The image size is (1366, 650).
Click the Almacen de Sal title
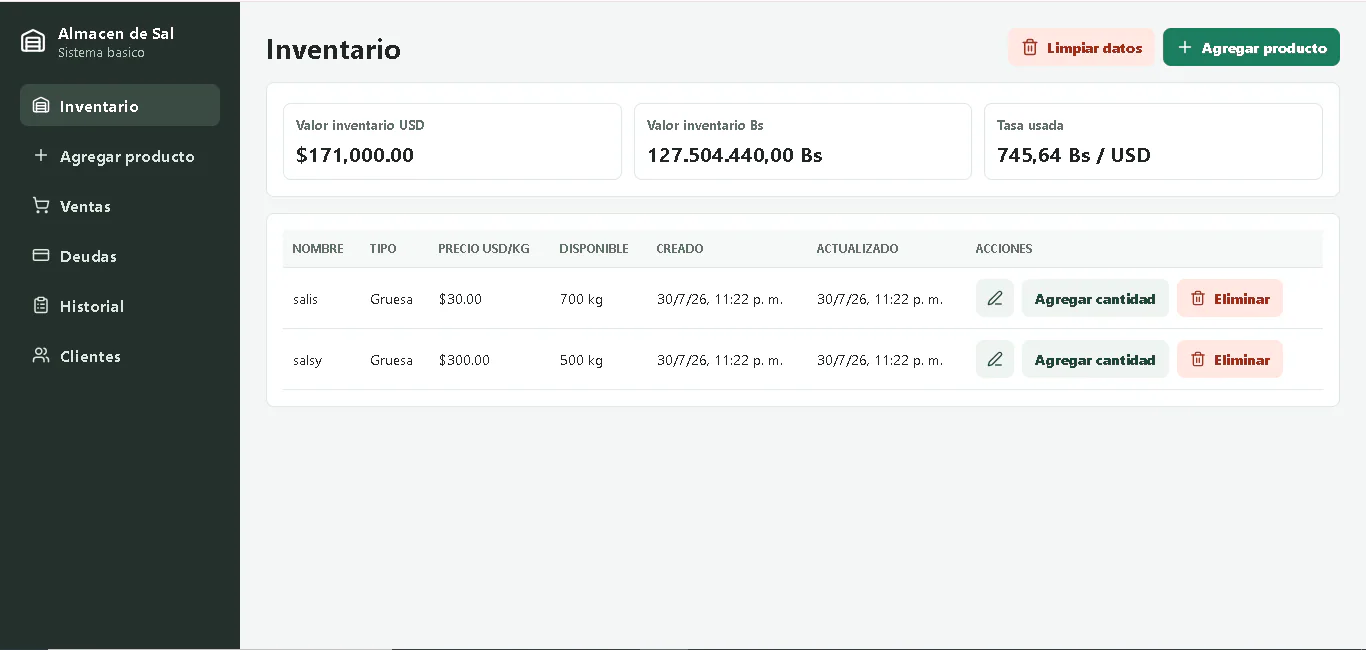coord(116,33)
